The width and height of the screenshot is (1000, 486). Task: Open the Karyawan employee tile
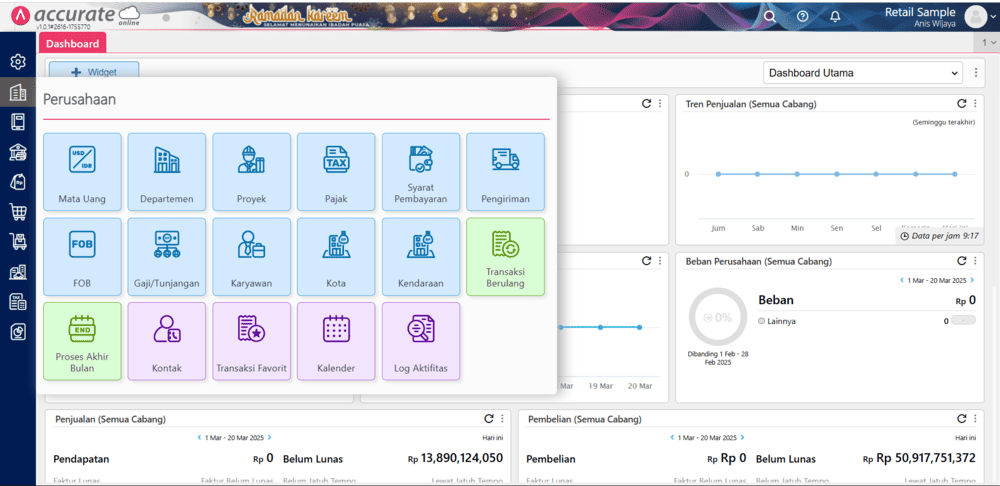251,256
